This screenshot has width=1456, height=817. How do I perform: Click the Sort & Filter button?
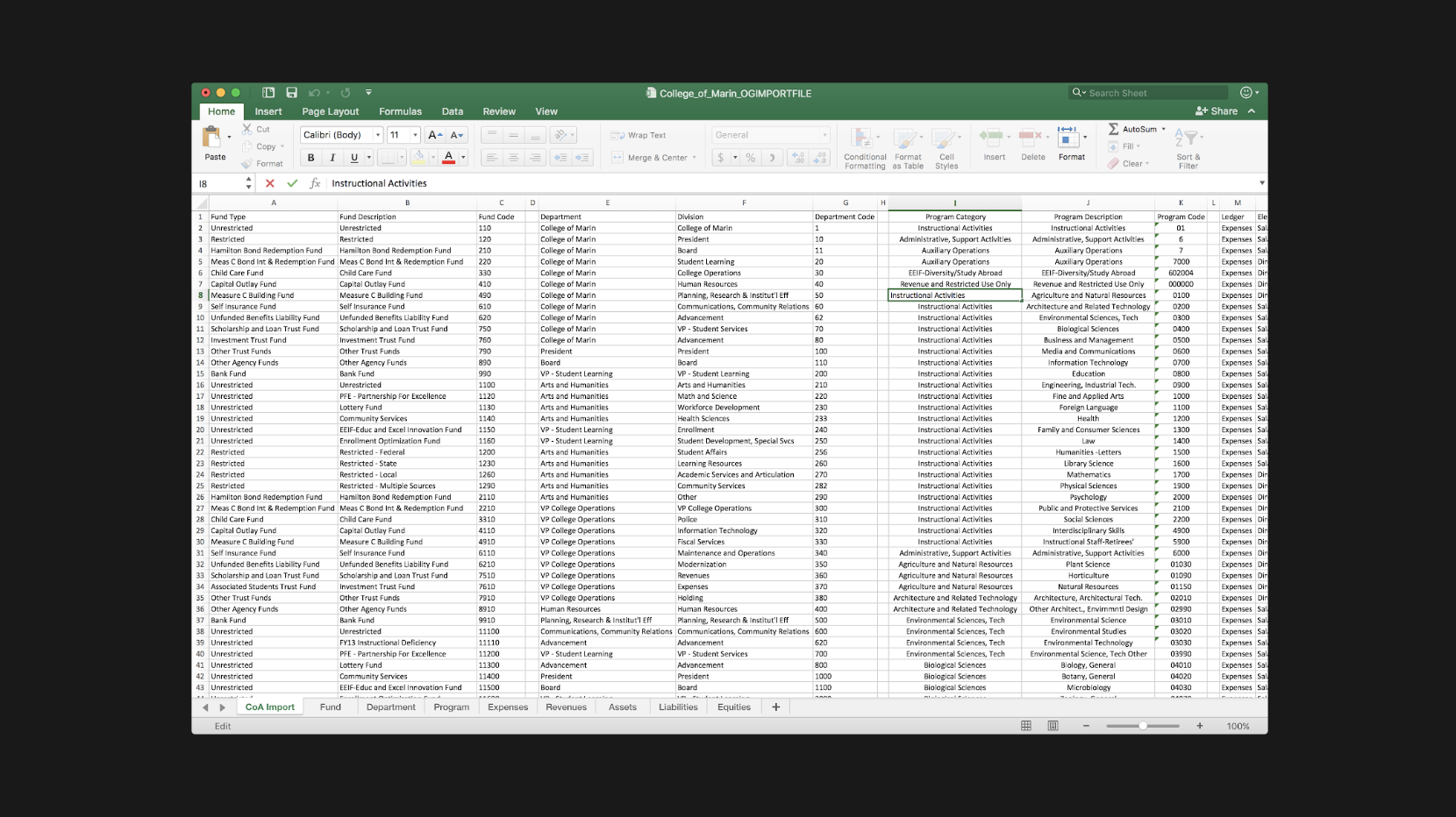pos(1188,147)
